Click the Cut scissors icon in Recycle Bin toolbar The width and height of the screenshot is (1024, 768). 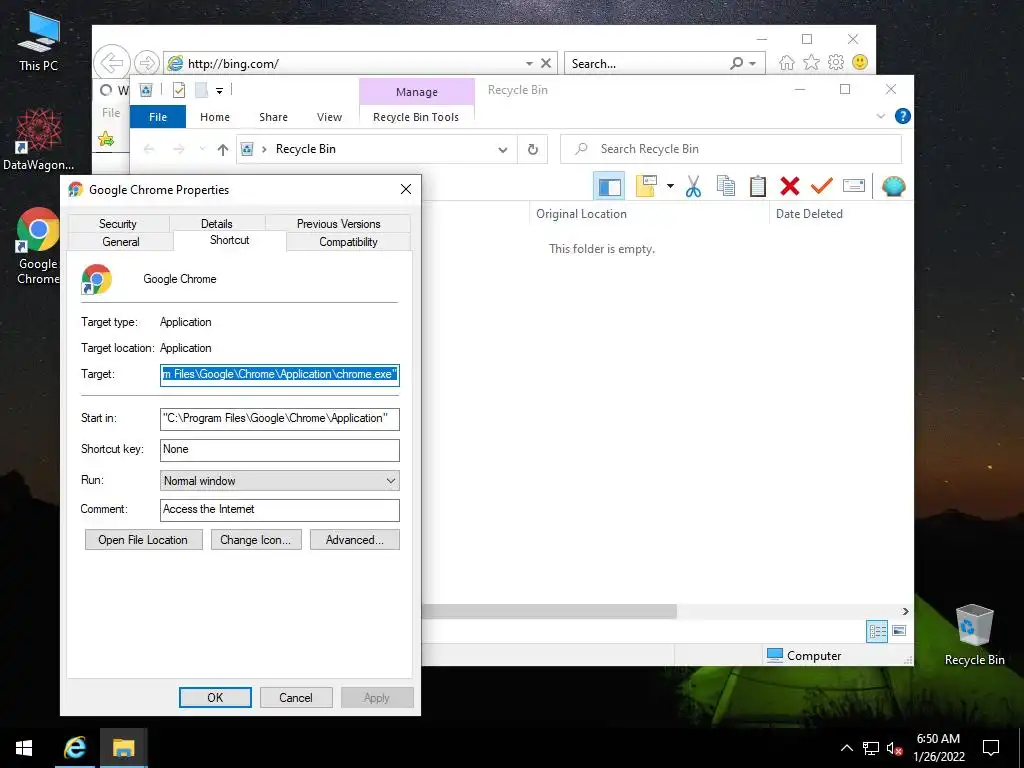click(x=693, y=186)
